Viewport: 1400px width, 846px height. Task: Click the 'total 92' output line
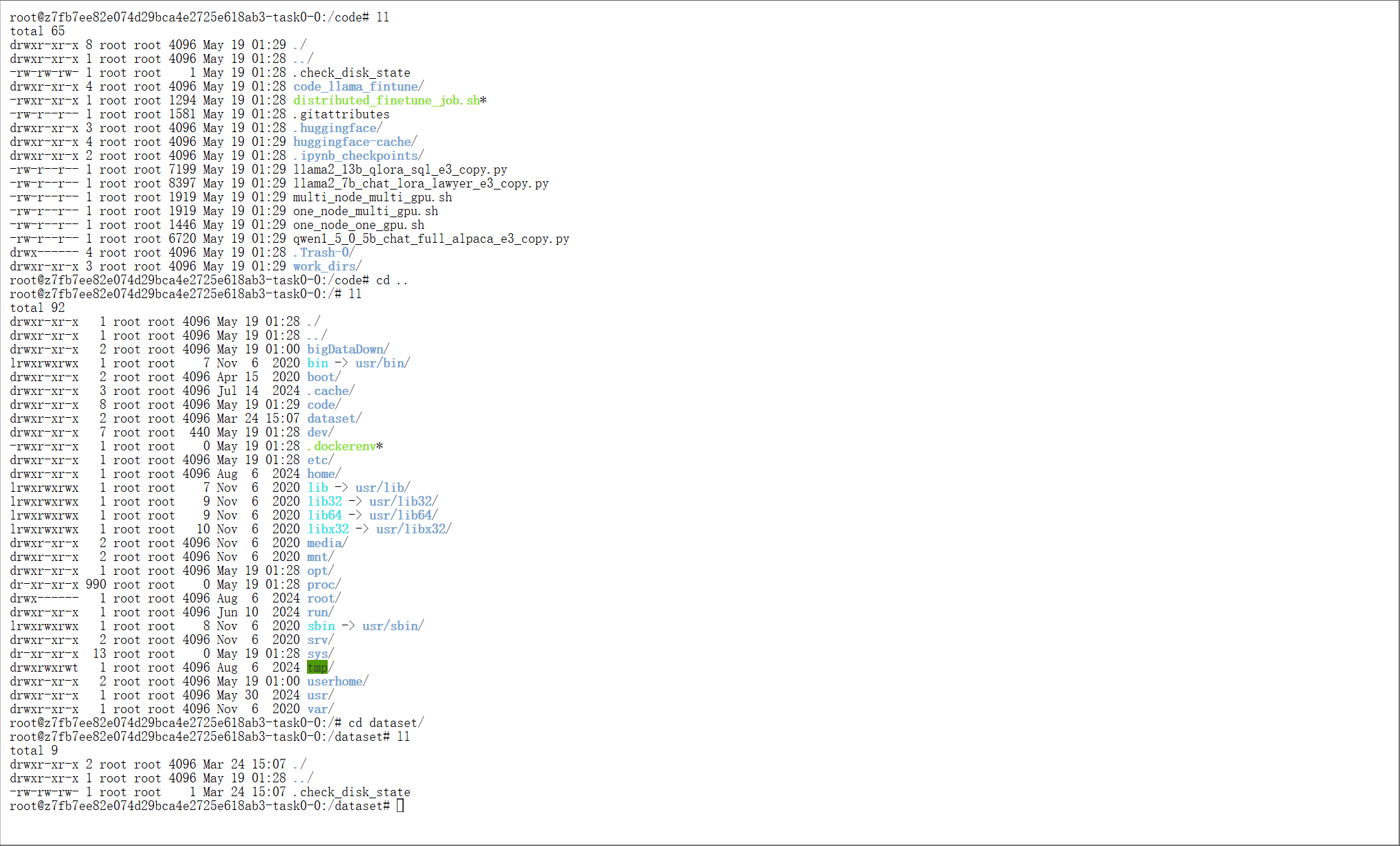pyautogui.click(x=37, y=308)
